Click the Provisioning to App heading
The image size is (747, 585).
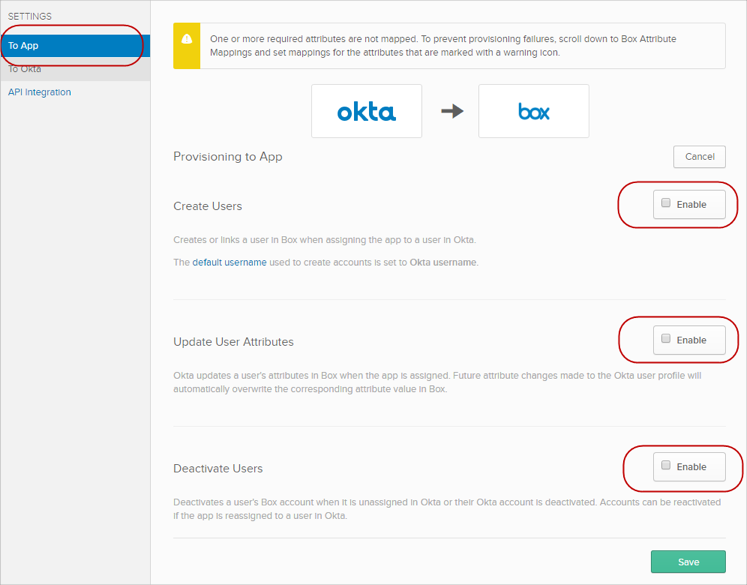228,156
